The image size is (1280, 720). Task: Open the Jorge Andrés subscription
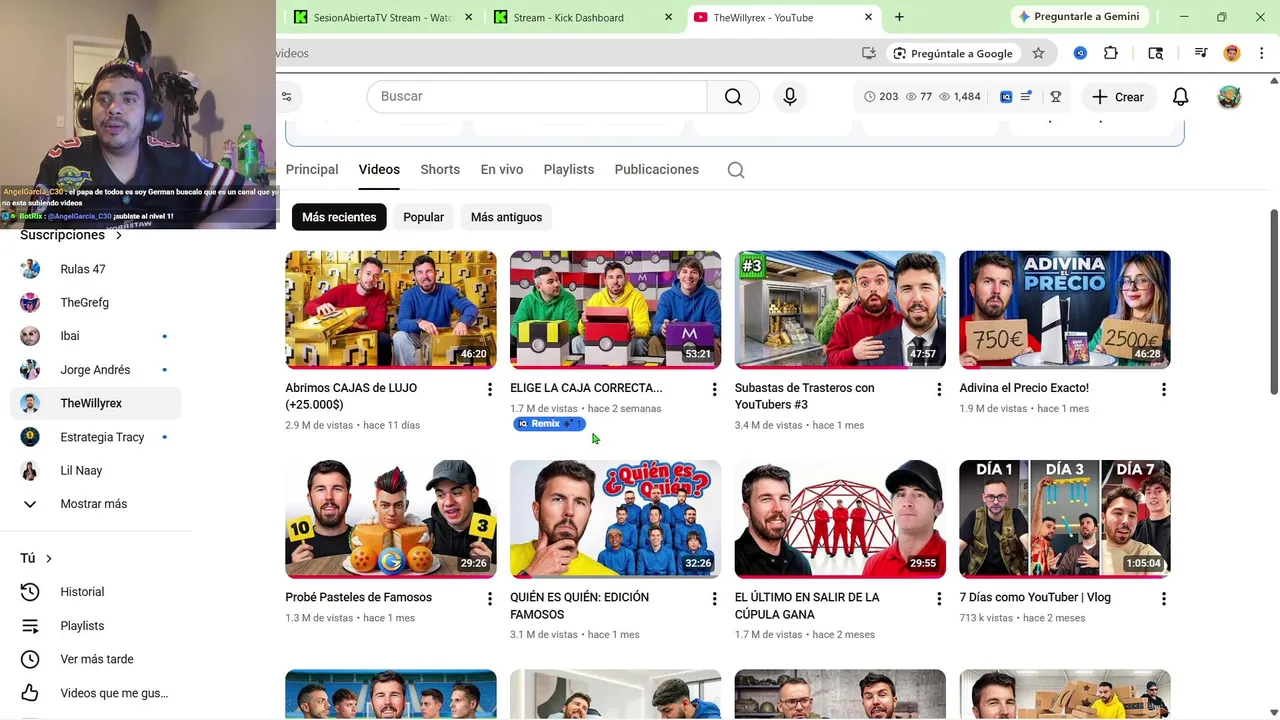95,370
